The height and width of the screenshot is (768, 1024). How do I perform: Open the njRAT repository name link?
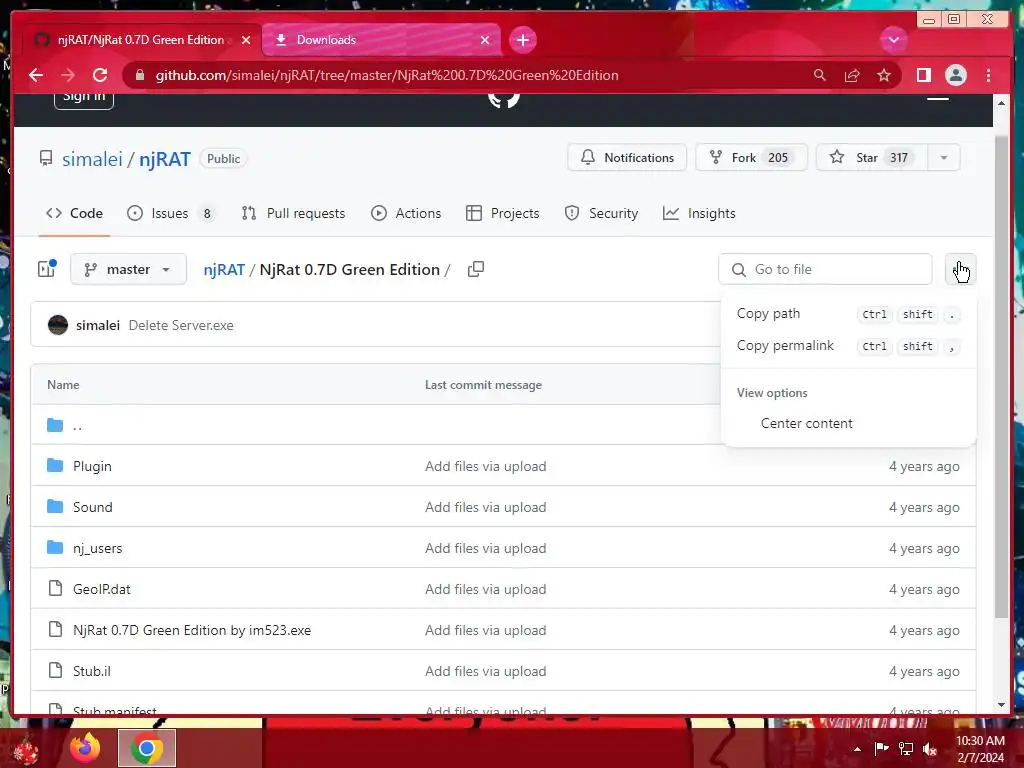165,159
